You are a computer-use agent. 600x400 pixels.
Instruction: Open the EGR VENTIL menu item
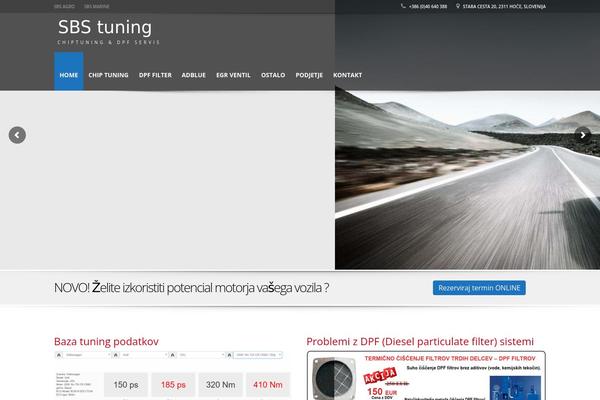(x=233, y=75)
